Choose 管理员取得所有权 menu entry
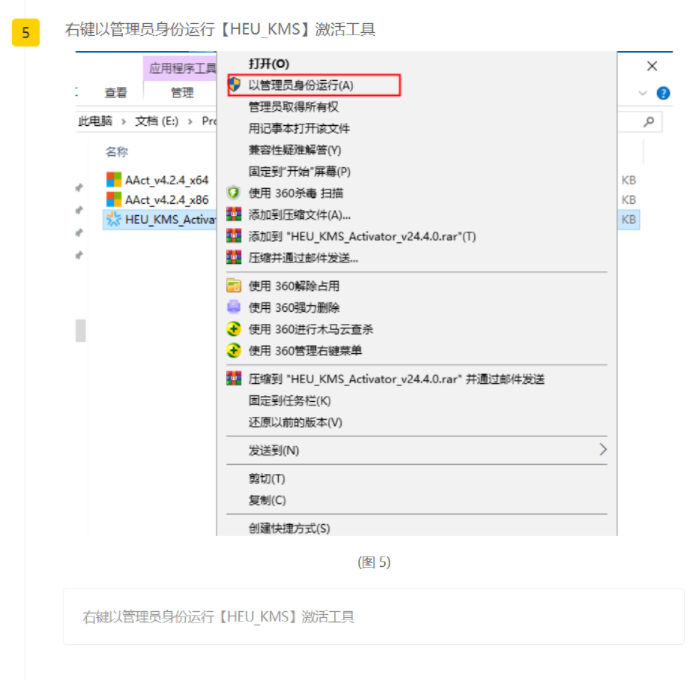 pos(294,107)
